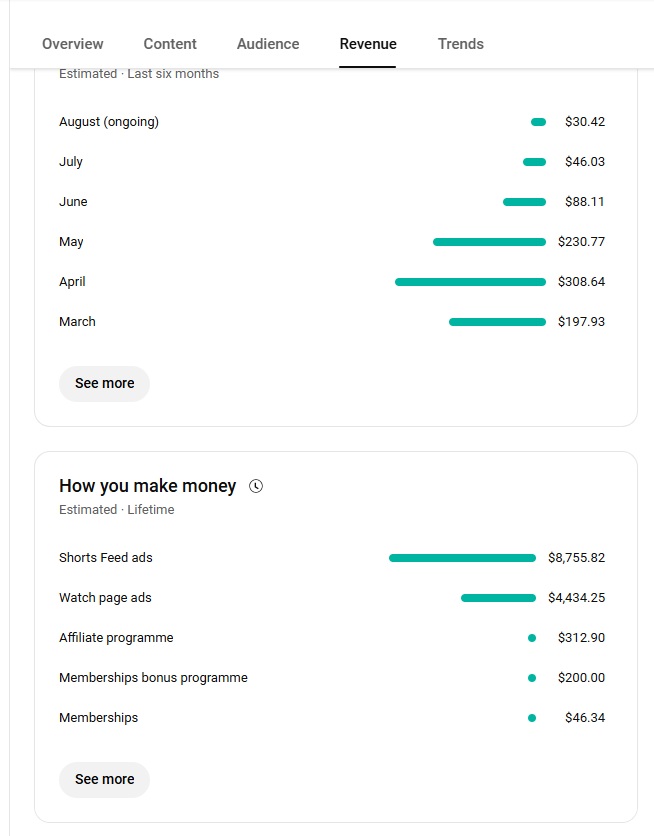Viewport: 654px width, 836px height.
Task: Click the Affiliate programme dot indicator
Action: (x=532, y=638)
